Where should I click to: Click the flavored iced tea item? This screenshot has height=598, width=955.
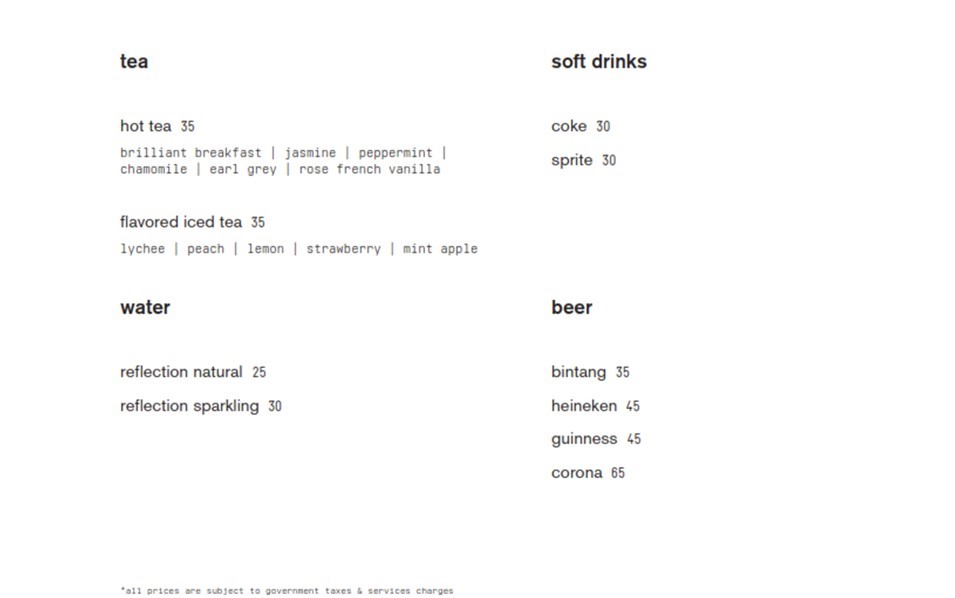(x=181, y=222)
